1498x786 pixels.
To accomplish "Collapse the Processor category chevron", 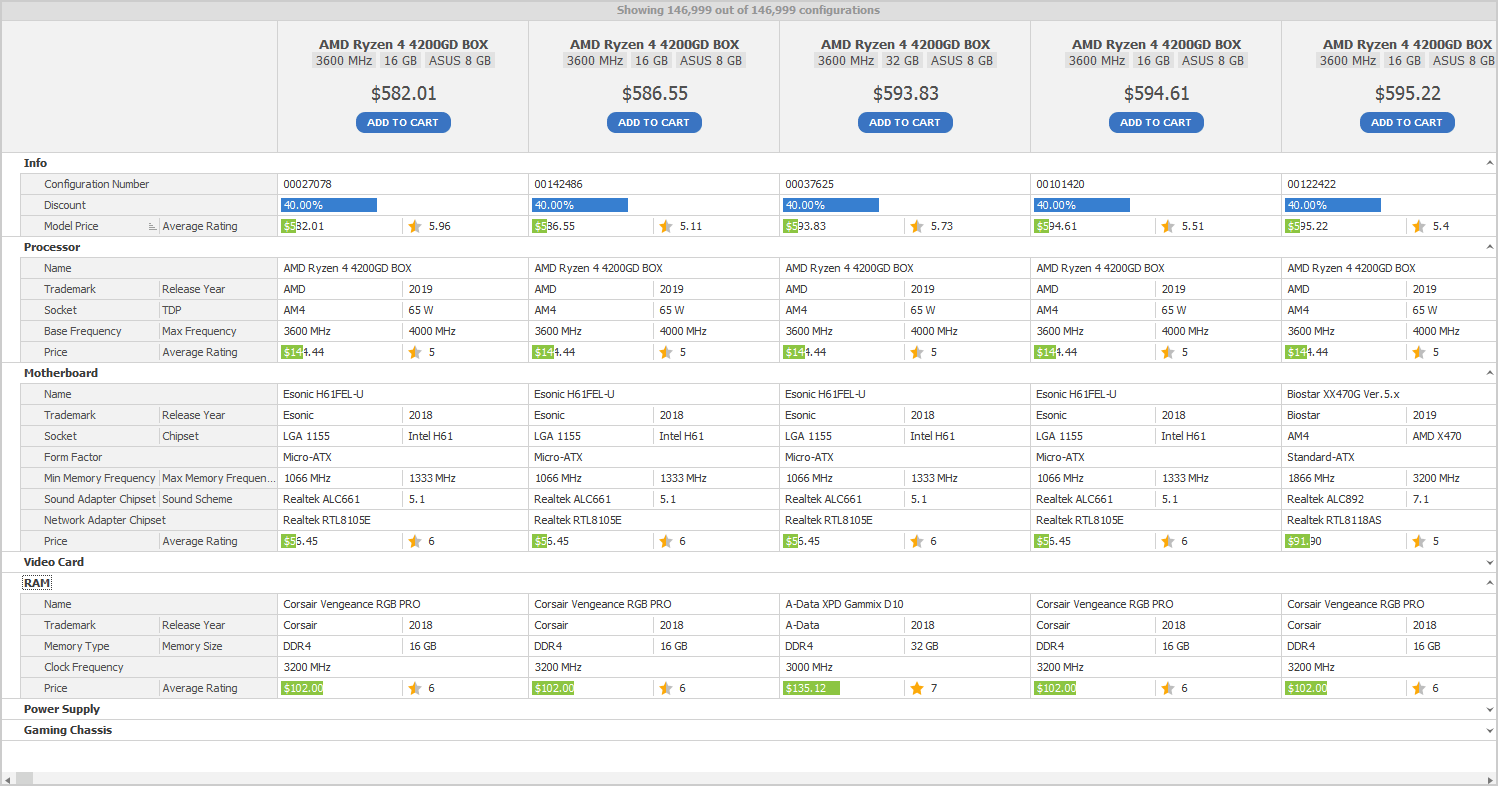I will [x=1489, y=247].
